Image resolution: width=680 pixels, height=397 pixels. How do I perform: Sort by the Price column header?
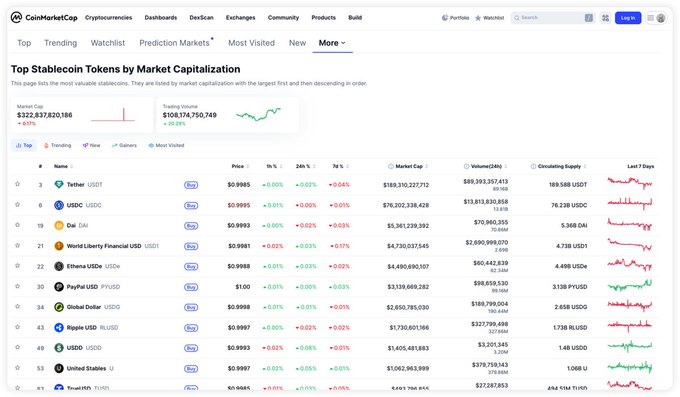[x=240, y=167]
